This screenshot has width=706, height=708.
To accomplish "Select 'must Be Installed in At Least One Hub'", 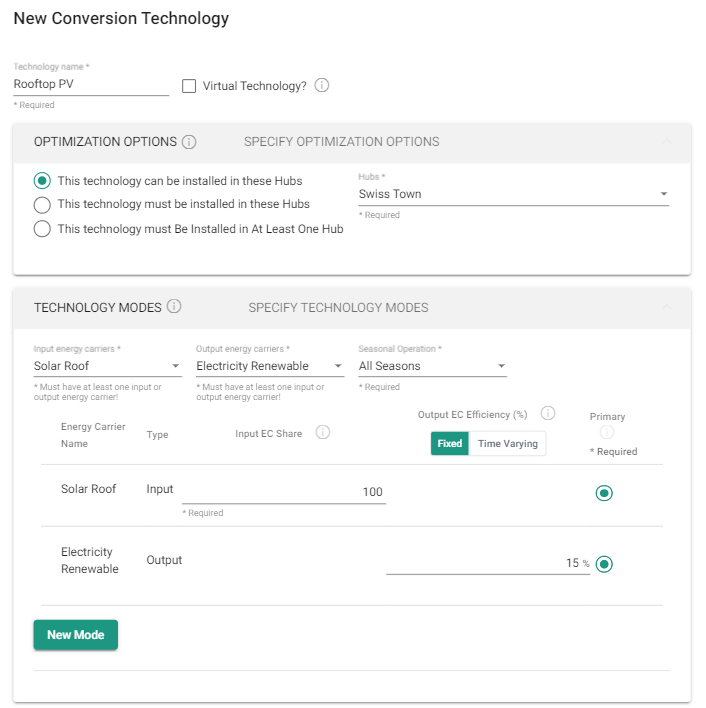I will (x=42, y=229).
